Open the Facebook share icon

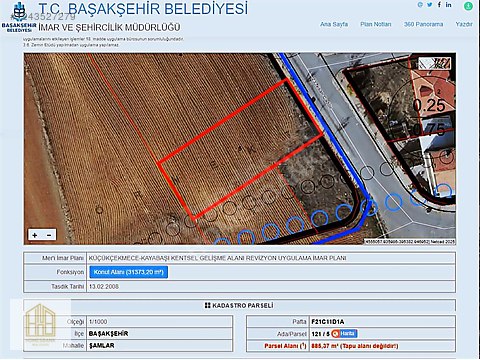point(439,4)
